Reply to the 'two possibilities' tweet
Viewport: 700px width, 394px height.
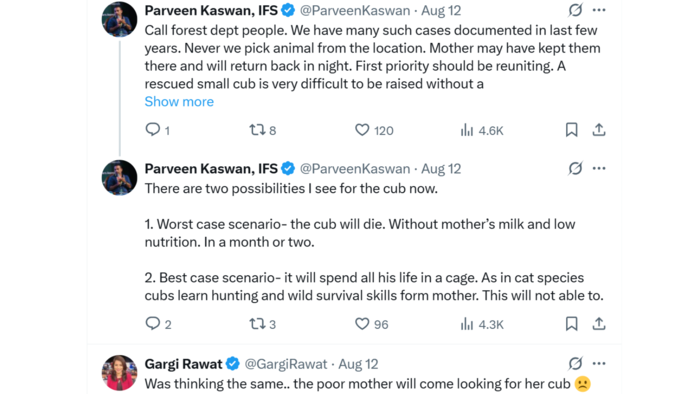click(153, 323)
